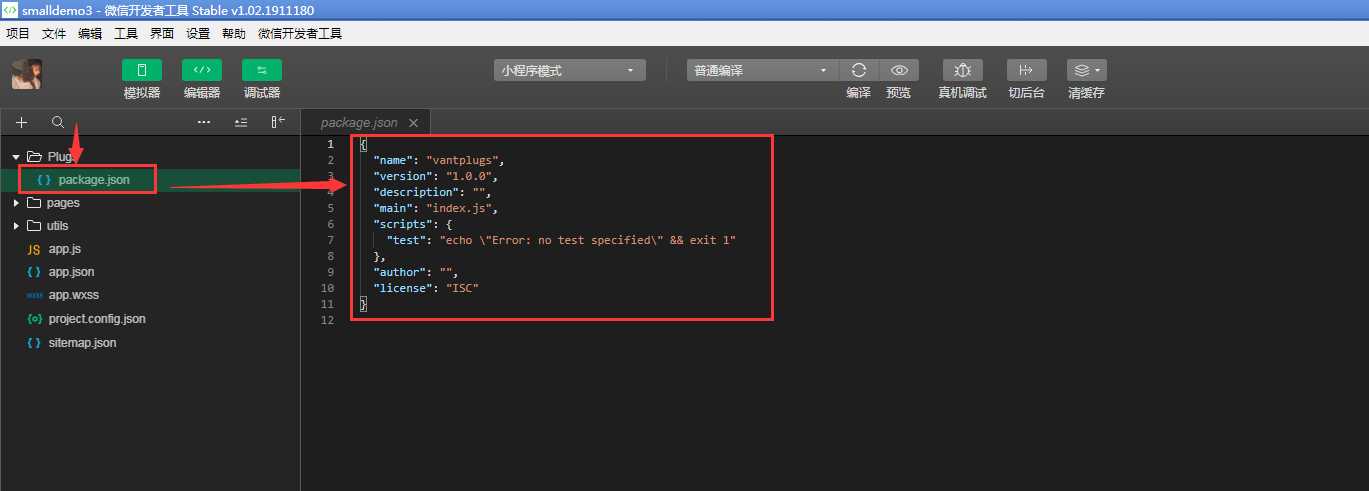Open the 项目 menu

click(17, 33)
